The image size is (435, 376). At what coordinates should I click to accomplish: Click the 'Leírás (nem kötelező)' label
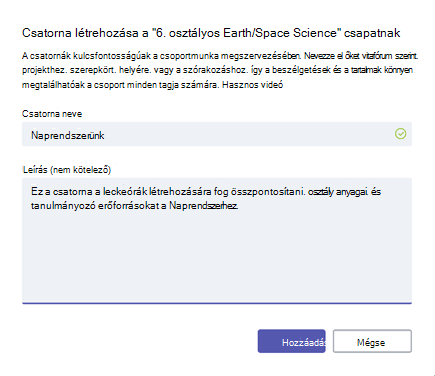(x=67, y=170)
